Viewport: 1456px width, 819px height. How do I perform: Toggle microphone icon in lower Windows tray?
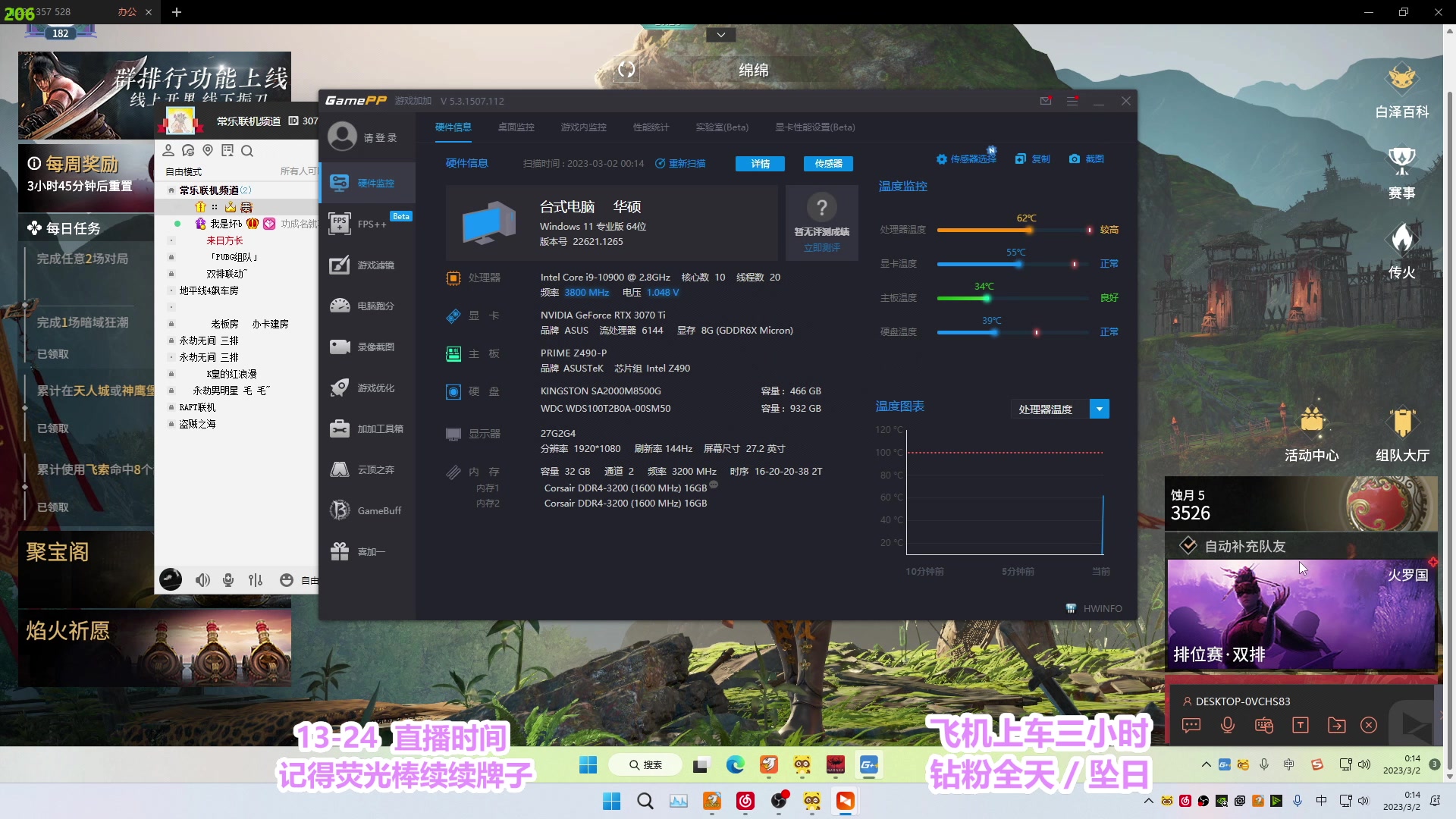pyautogui.click(x=1298, y=801)
